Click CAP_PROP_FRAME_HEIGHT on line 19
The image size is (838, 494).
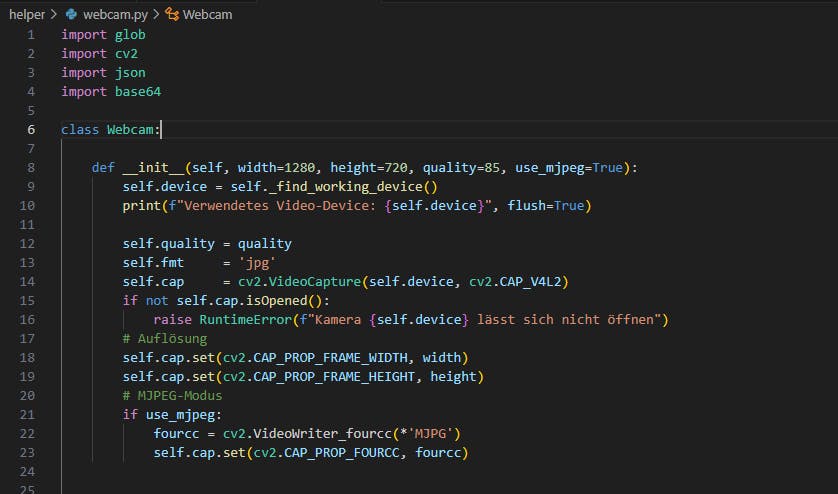tap(334, 376)
